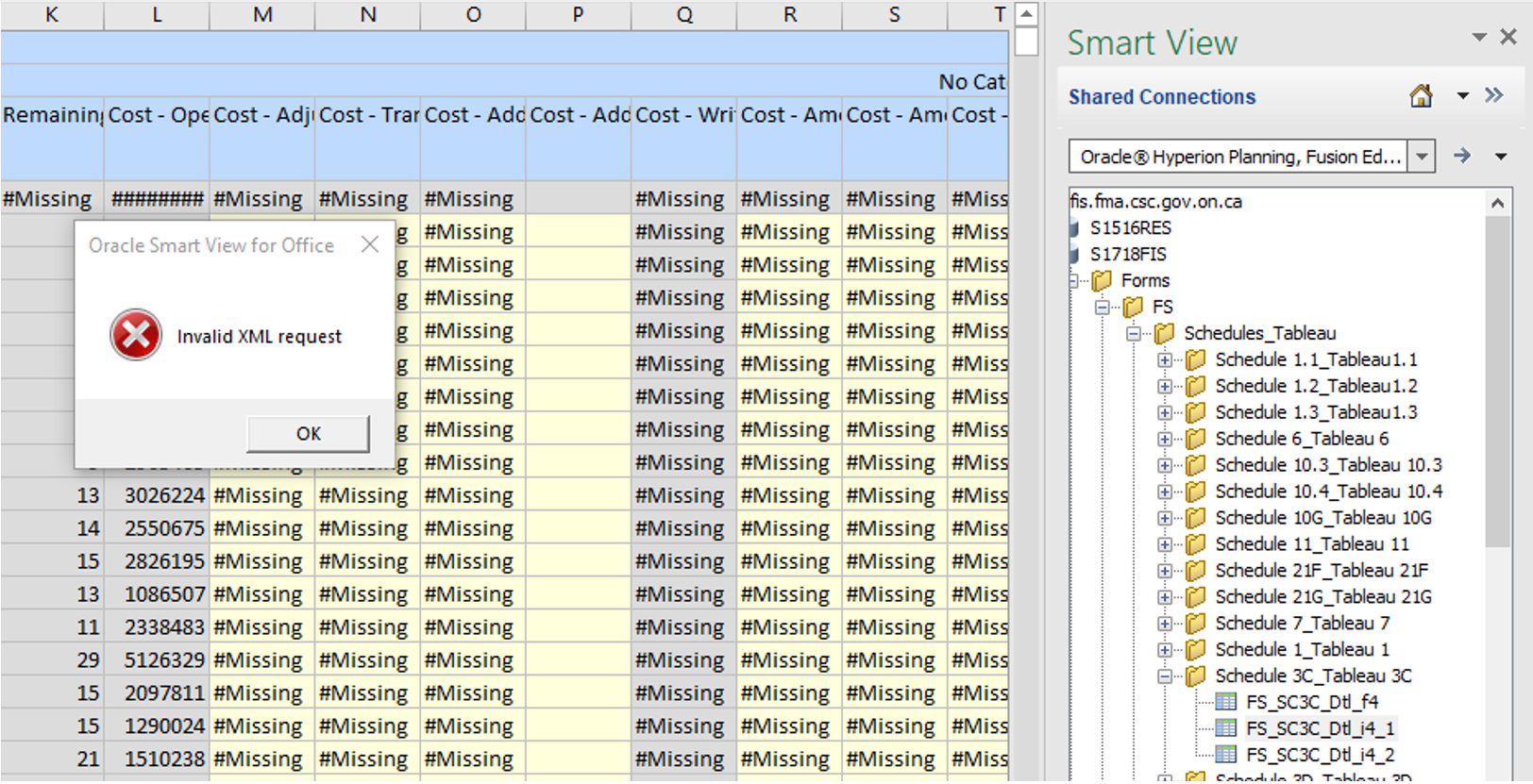1533x784 pixels.
Task: Open the Shared Connections link
Action: point(1161,97)
